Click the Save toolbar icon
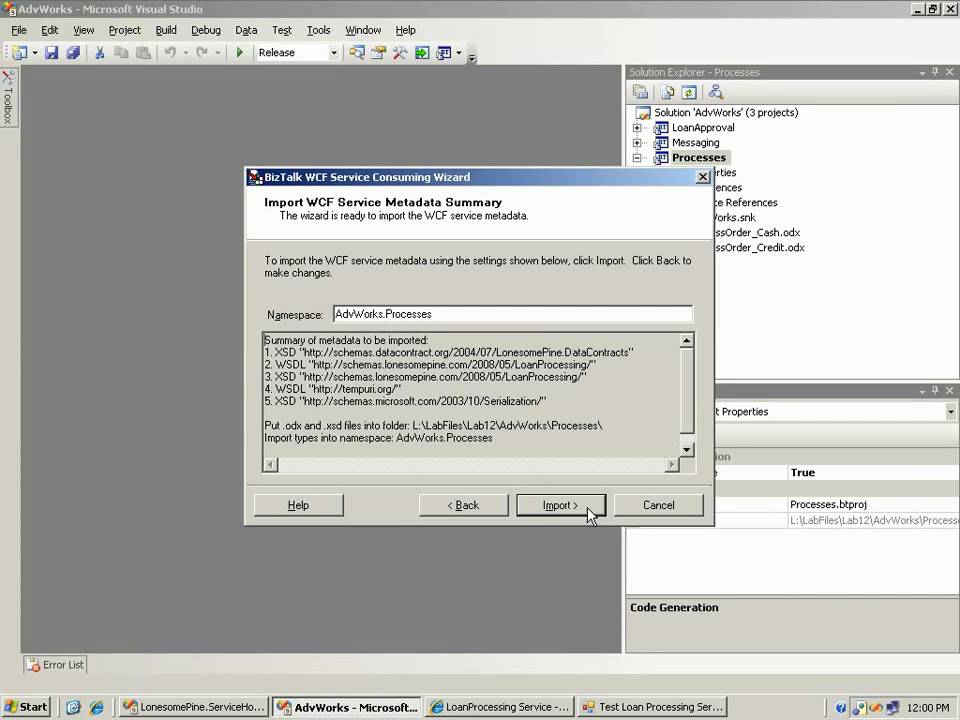960x720 pixels. click(51, 53)
